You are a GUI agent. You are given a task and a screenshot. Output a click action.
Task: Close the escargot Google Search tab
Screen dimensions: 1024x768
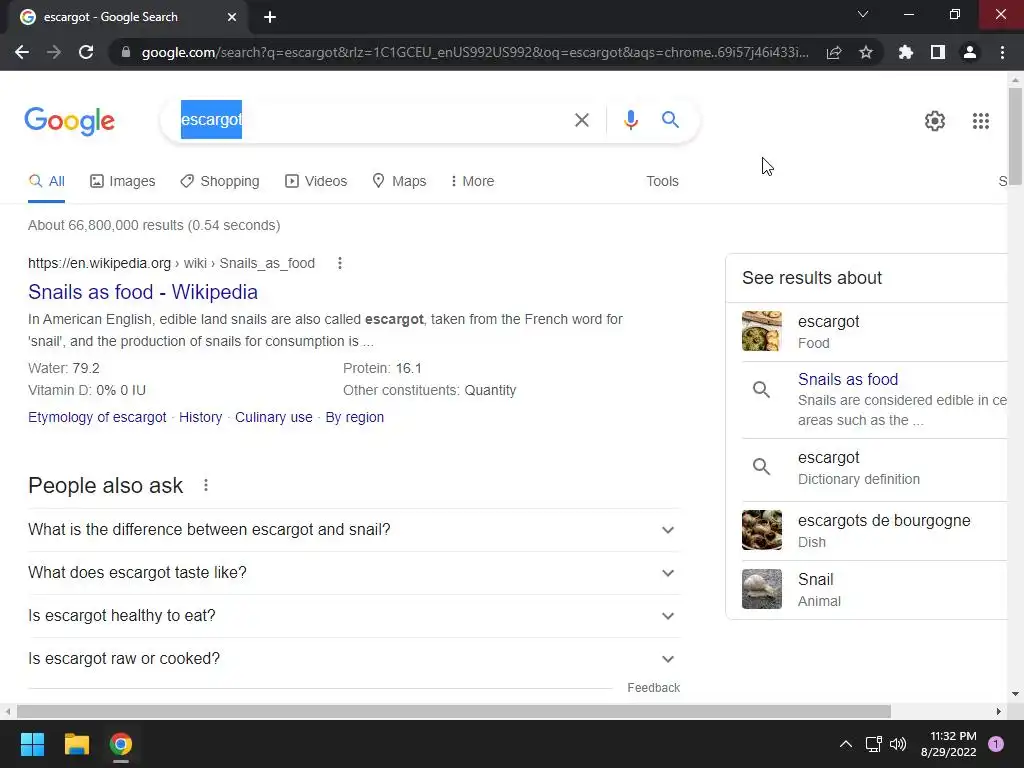point(232,17)
